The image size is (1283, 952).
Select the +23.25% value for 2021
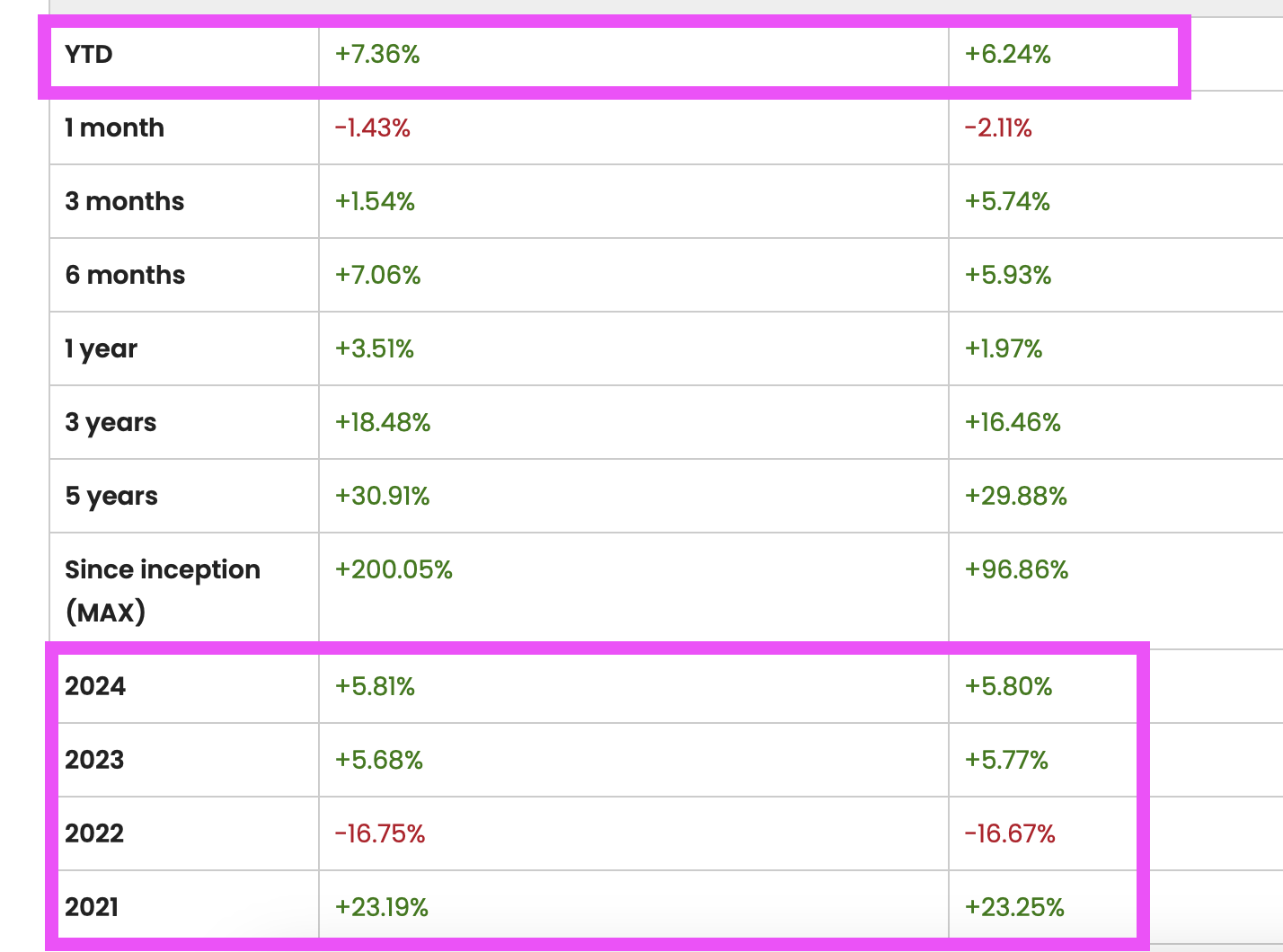1014,908
